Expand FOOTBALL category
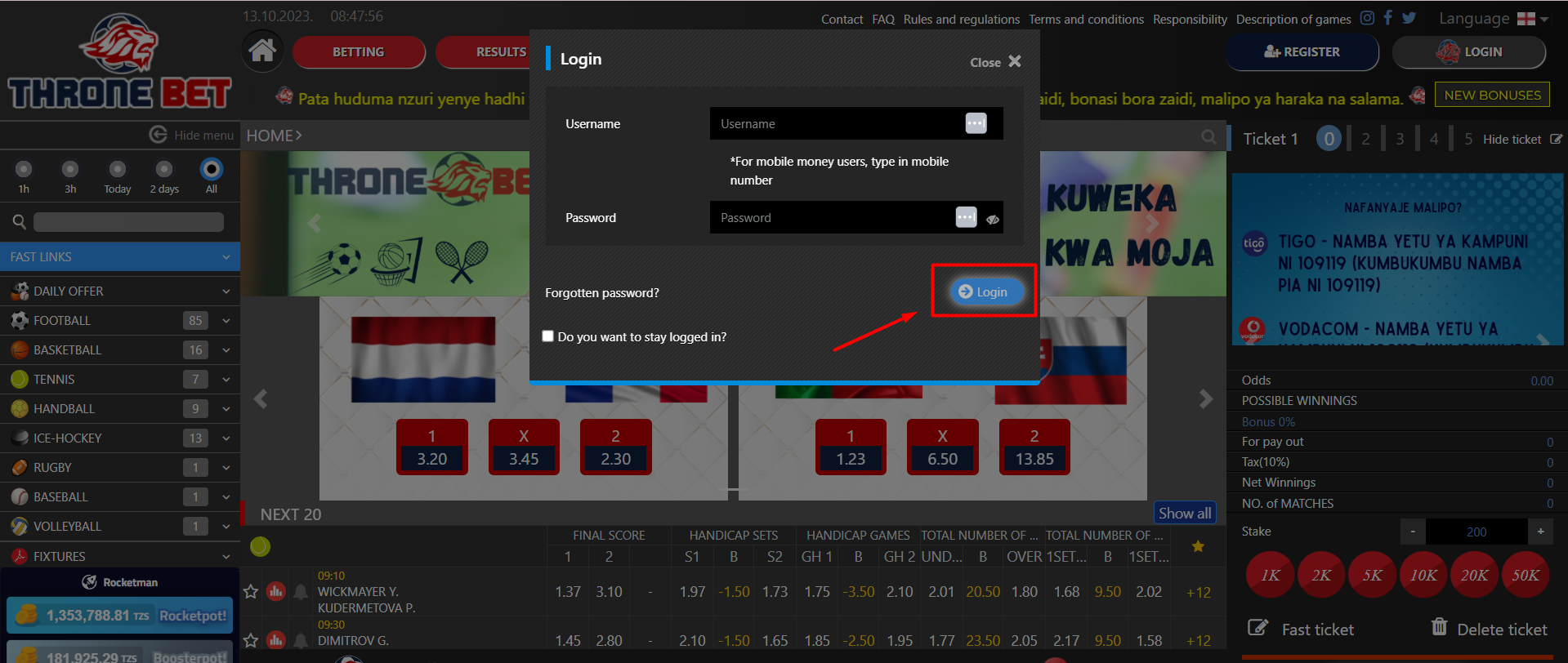The image size is (1568, 663). pos(120,320)
